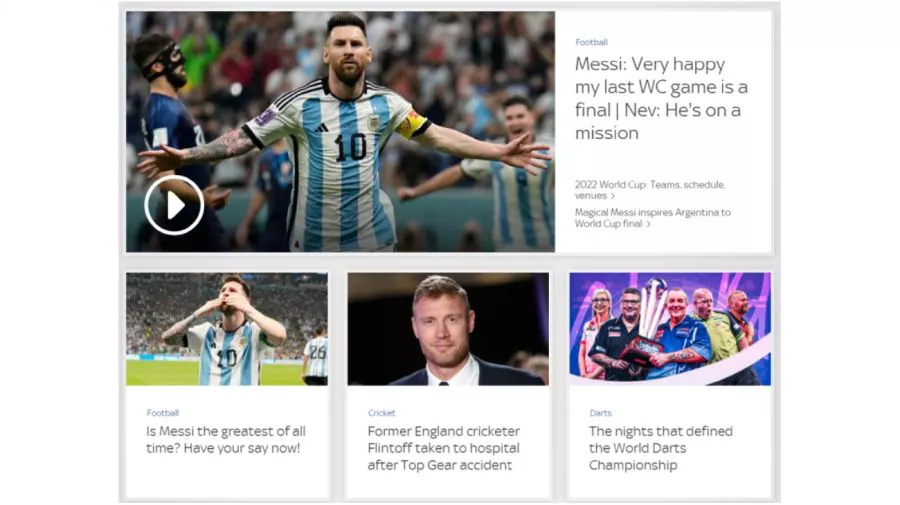The height and width of the screenshot is (505, 900).
Task: Select the Football category label above main headline
Action: [x=591, y=42]
